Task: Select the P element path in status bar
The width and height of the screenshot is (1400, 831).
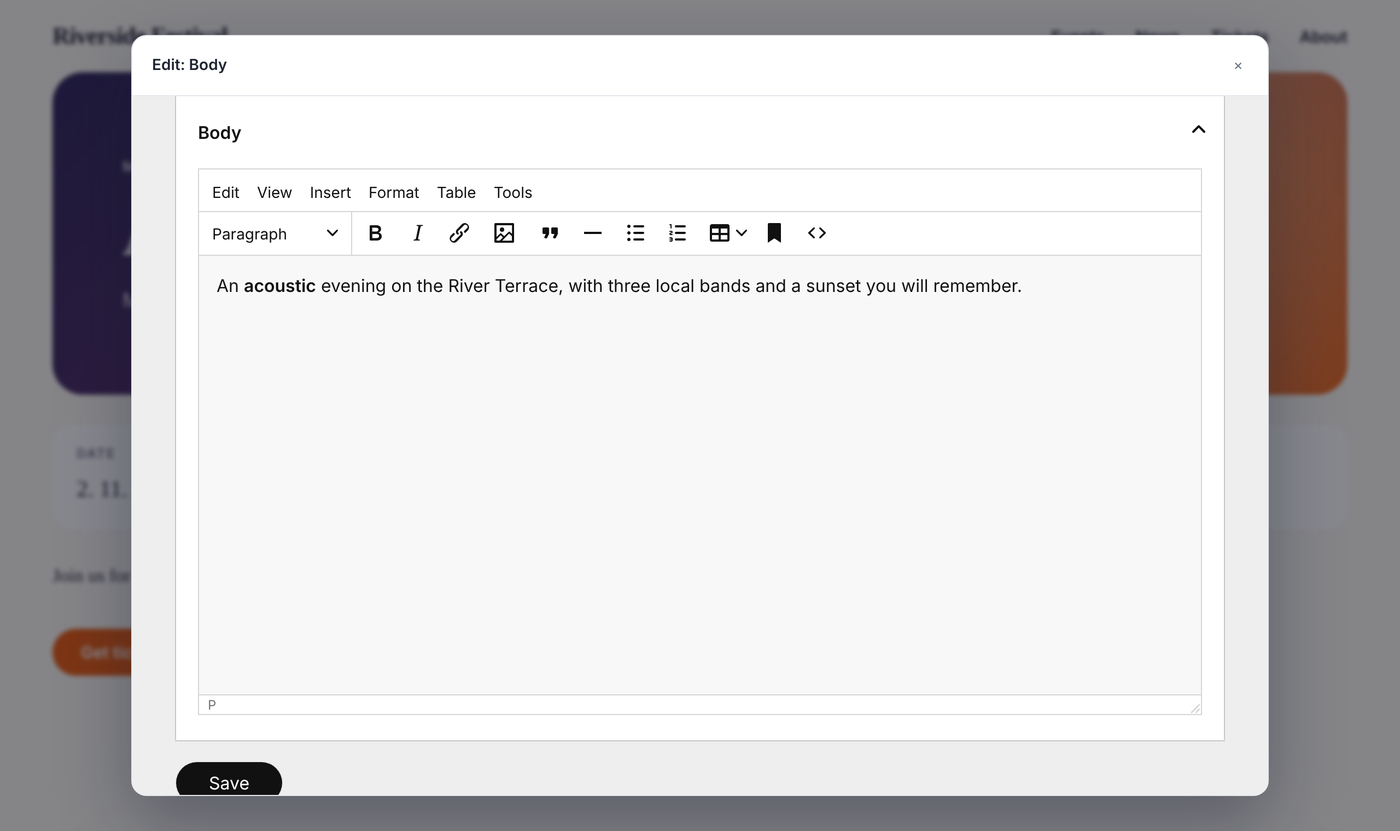Action: coord(212,705)
